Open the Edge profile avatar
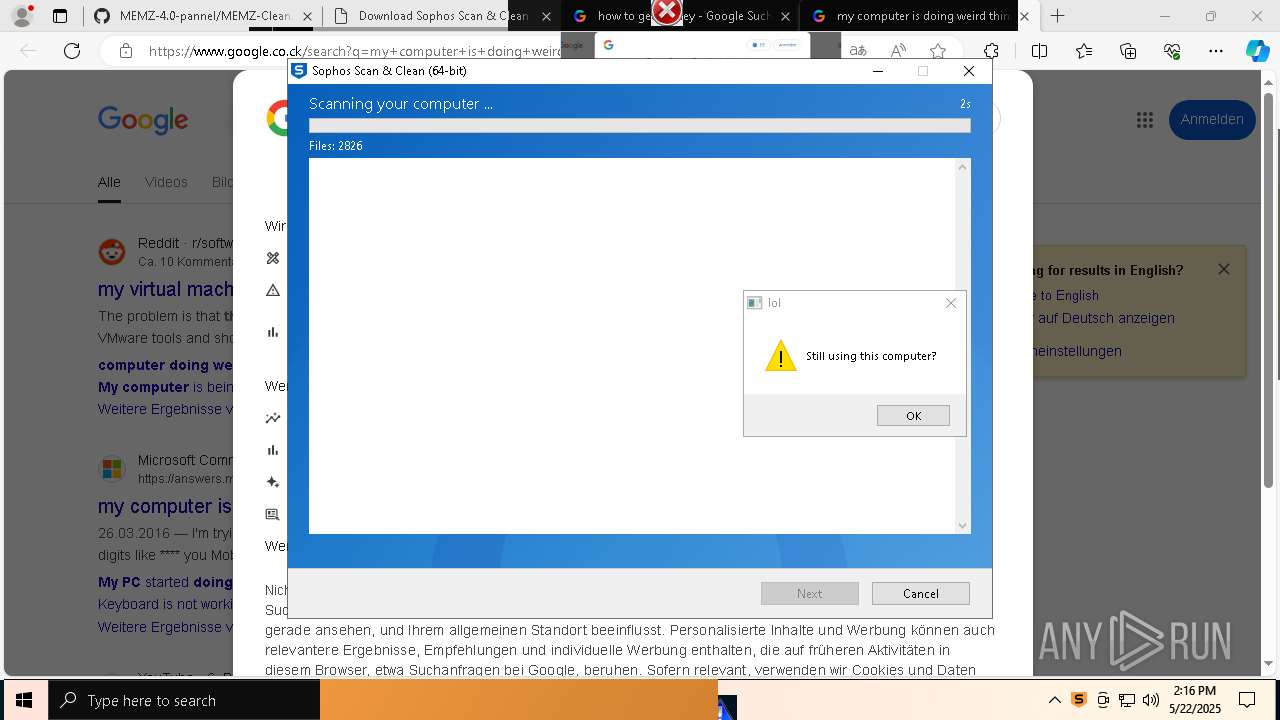Viewport: 1280px width, 720px height. [22, 16]
